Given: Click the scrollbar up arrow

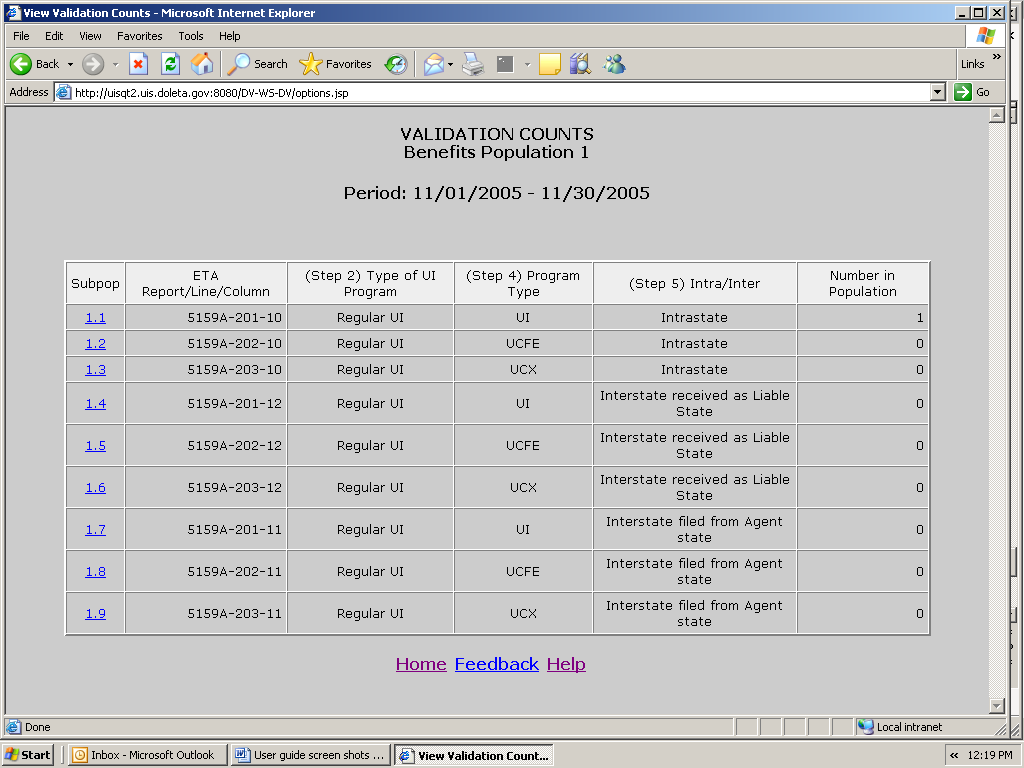Looking at the screenshot, I should tap(997, 116).
